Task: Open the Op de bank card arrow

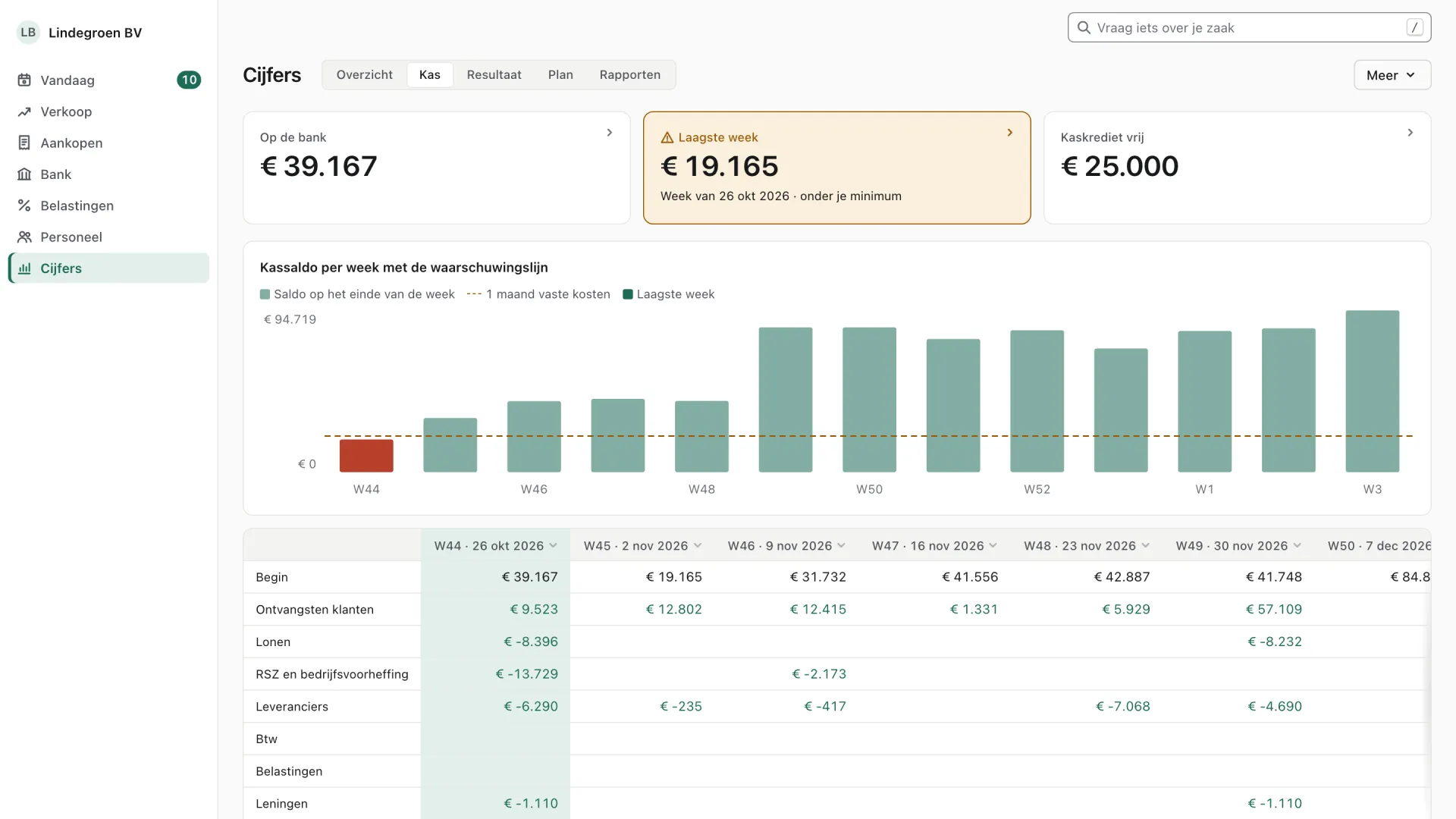Action: click(610, 133)
